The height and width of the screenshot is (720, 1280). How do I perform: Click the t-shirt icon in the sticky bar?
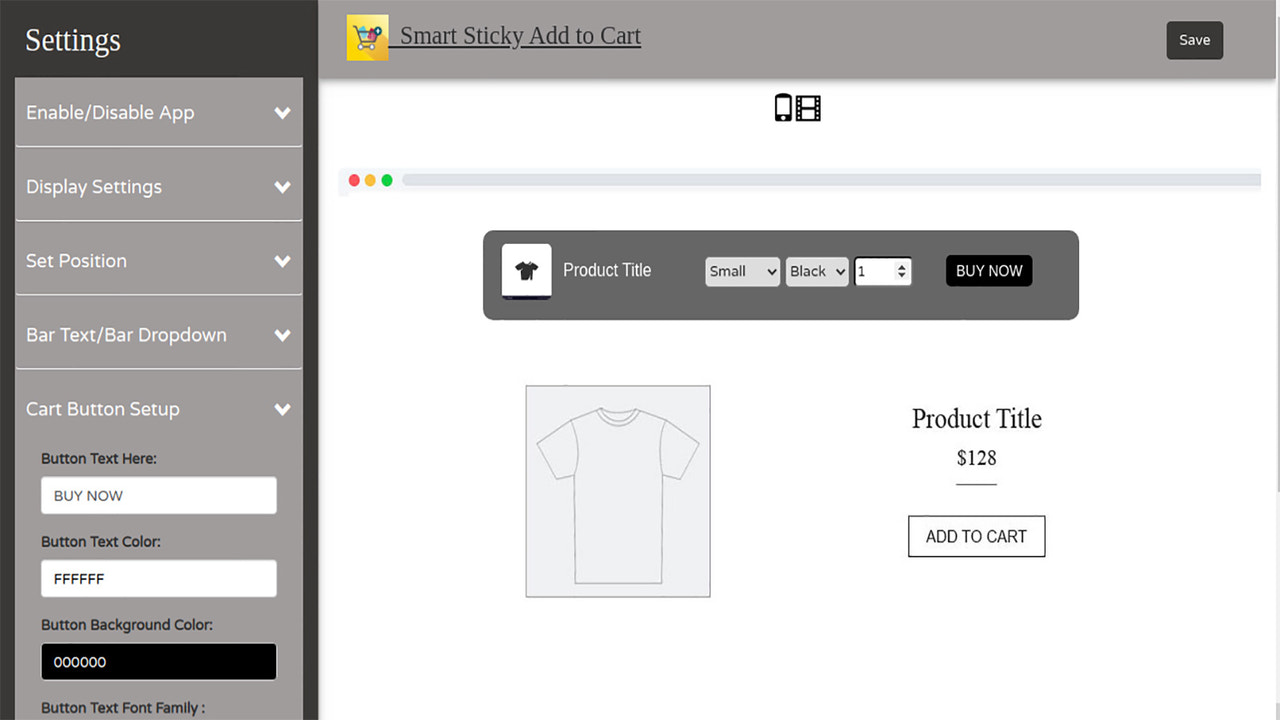pos(526,270)
